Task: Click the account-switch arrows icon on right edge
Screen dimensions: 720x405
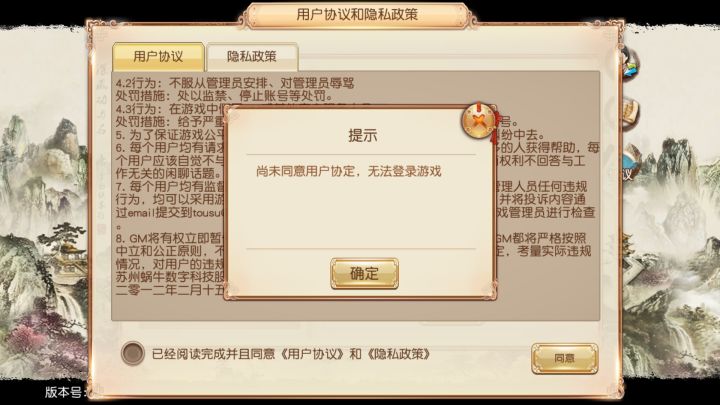Action: 629,64
